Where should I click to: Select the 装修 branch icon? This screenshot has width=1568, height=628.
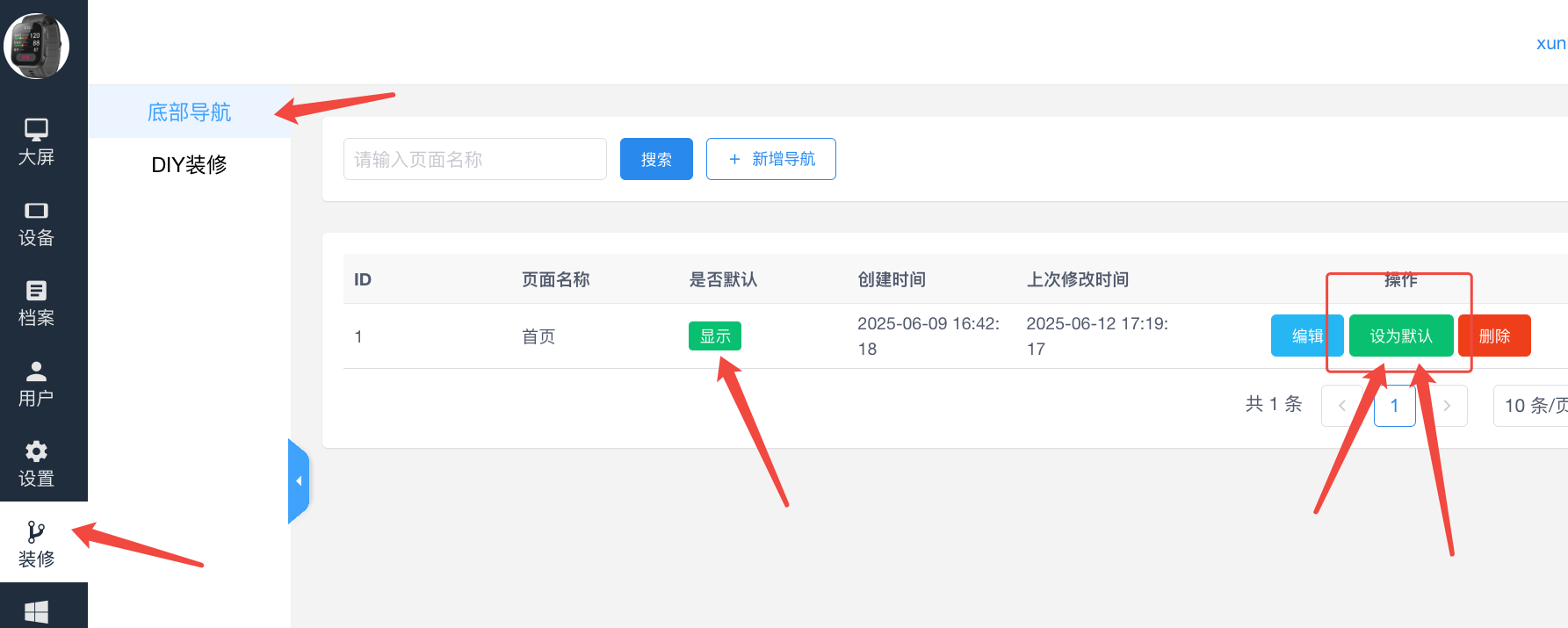pyautogui.click(x=36, y=532)
